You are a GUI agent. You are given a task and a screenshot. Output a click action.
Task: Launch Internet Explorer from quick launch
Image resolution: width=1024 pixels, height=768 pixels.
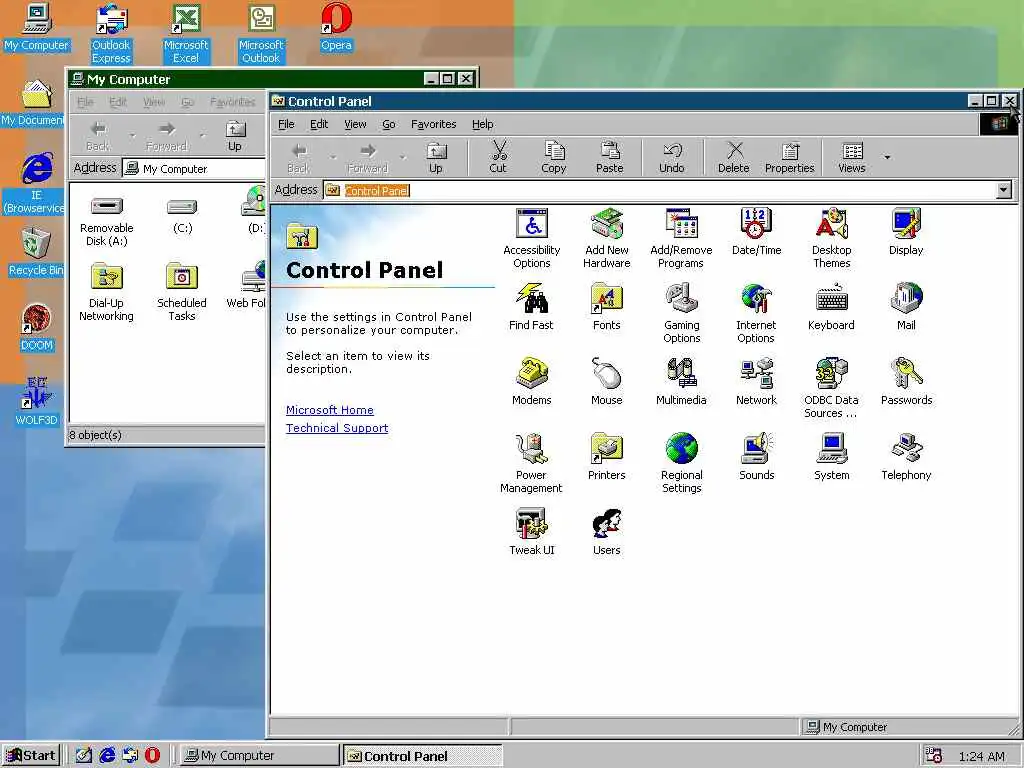pos(107,755)
